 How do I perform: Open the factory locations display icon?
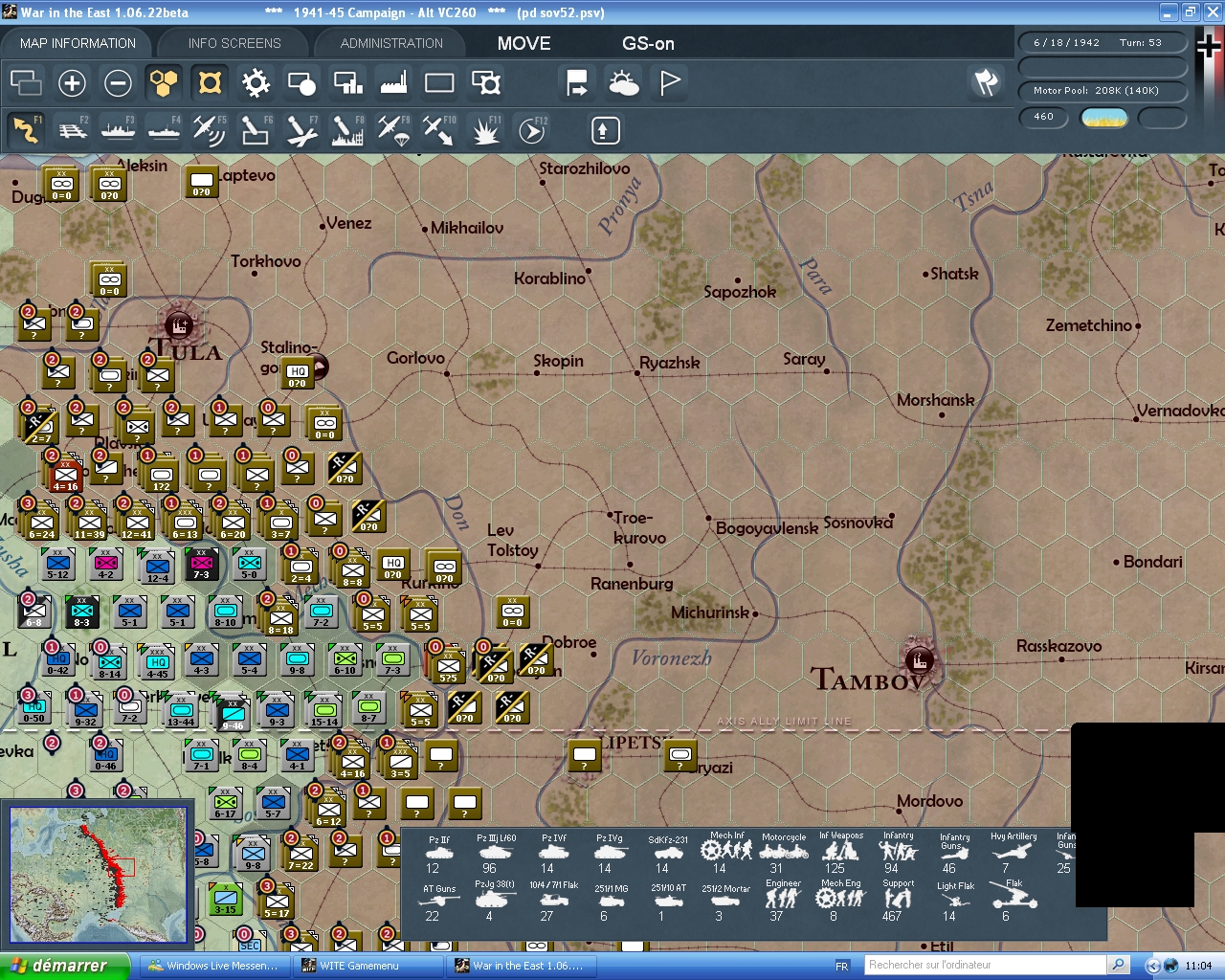392,83
